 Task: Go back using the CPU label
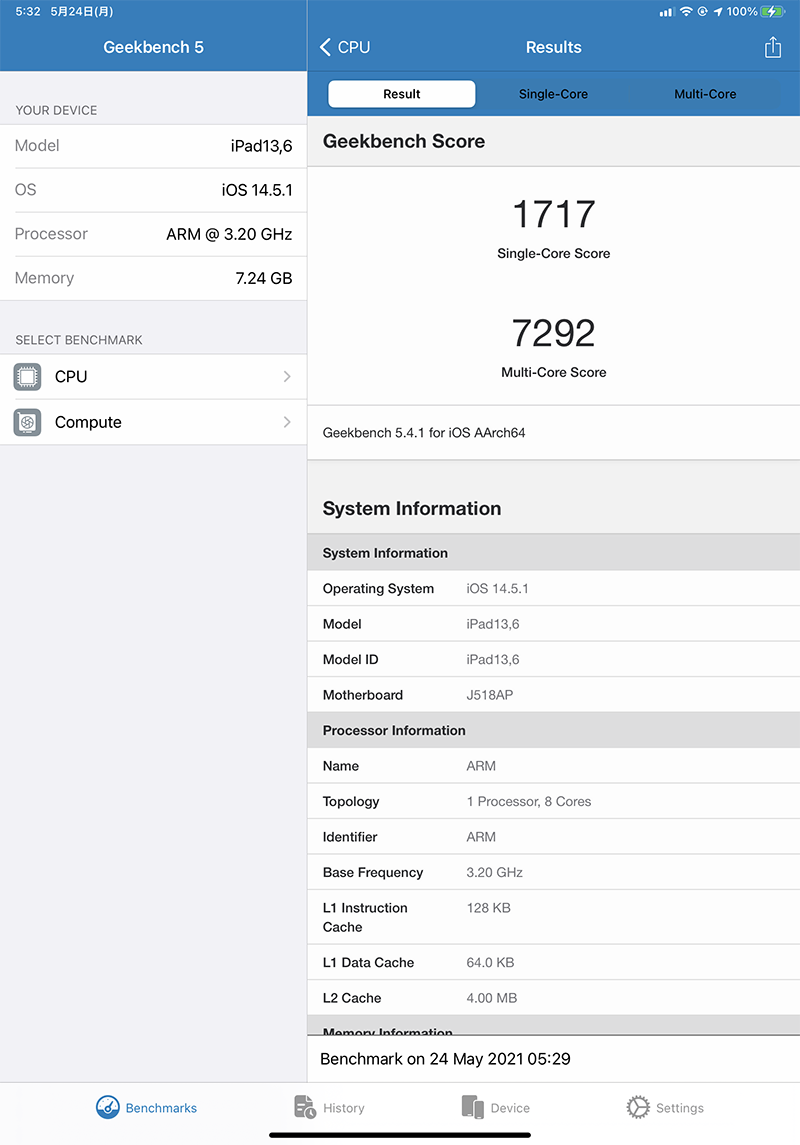click(x=354, y=47)
